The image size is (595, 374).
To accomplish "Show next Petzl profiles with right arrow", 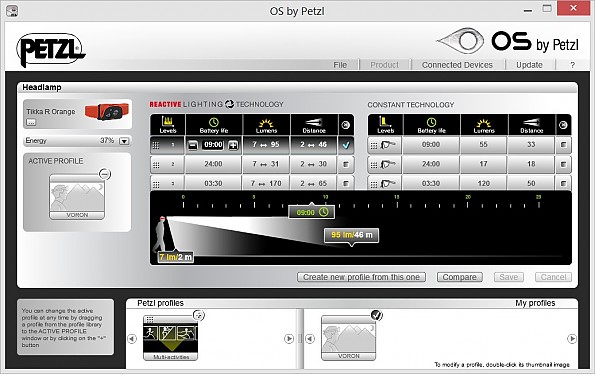I will [289, 338].
